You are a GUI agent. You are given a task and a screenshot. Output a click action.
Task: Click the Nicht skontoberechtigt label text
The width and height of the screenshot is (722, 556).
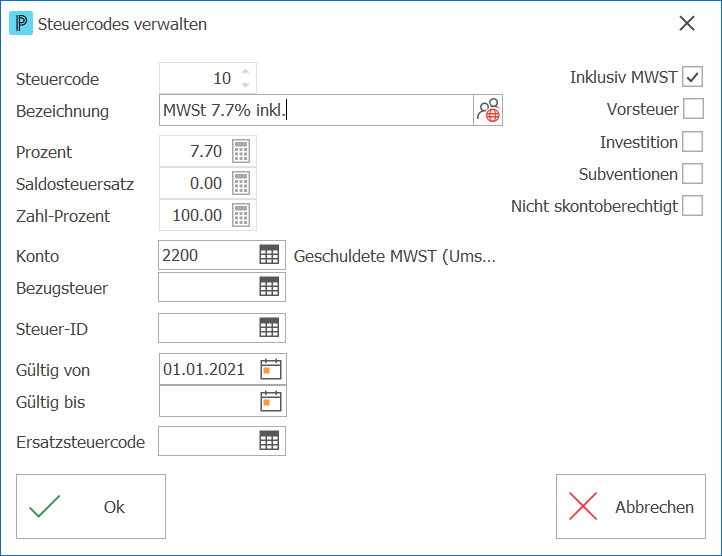(x=594, y=206)
